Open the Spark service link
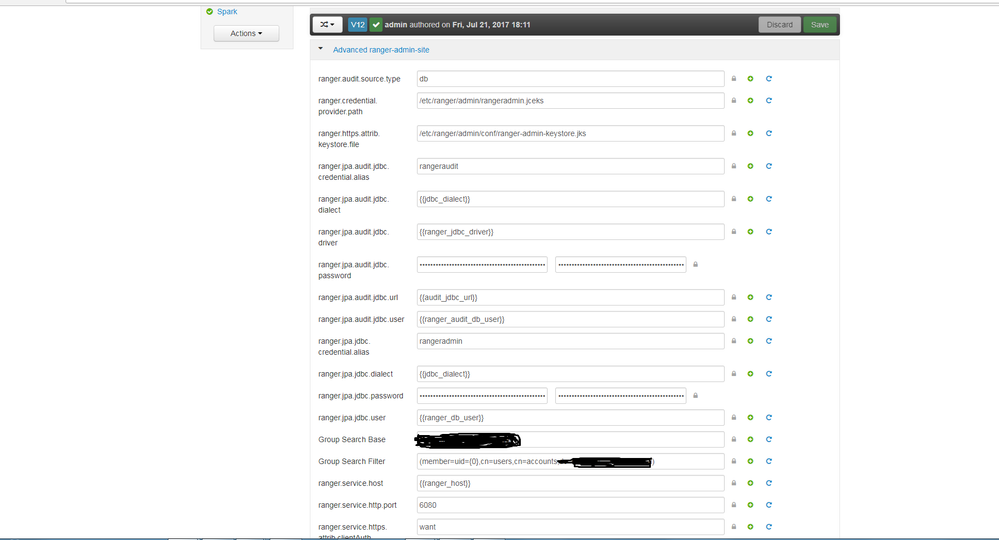Image resolution: width=999 pixels, height=540 pixels. 227,11
